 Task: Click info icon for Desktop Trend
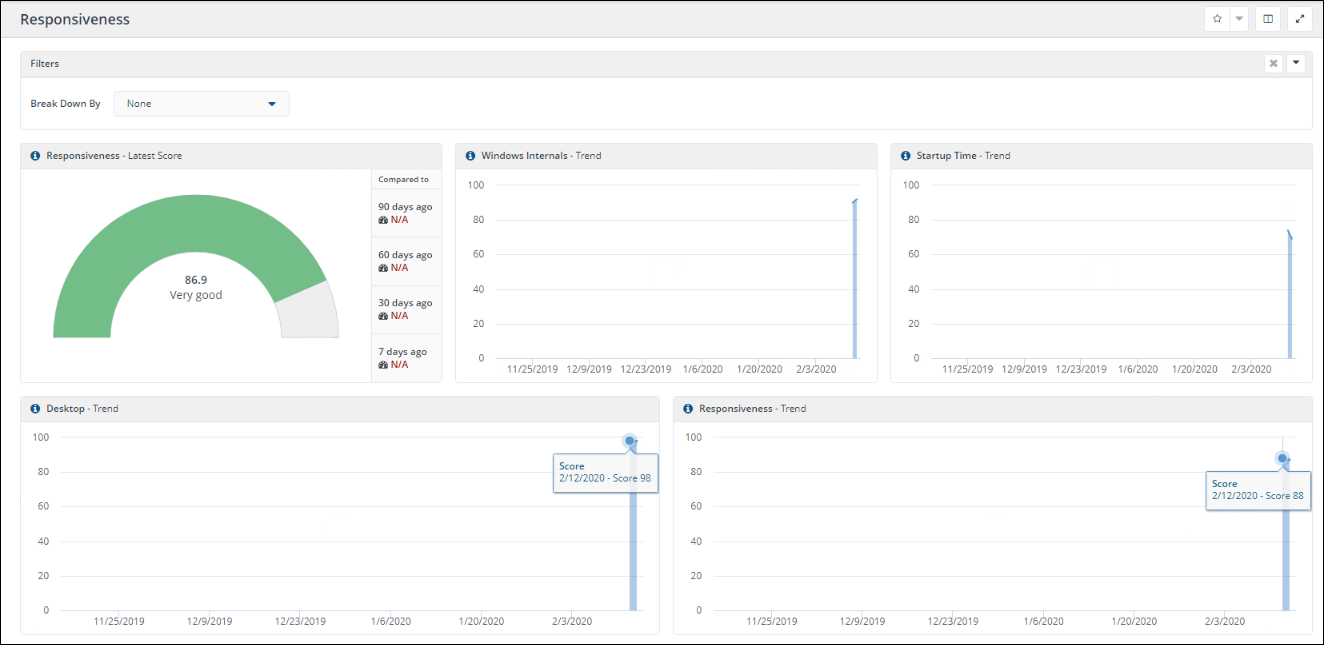coord(35,409)
